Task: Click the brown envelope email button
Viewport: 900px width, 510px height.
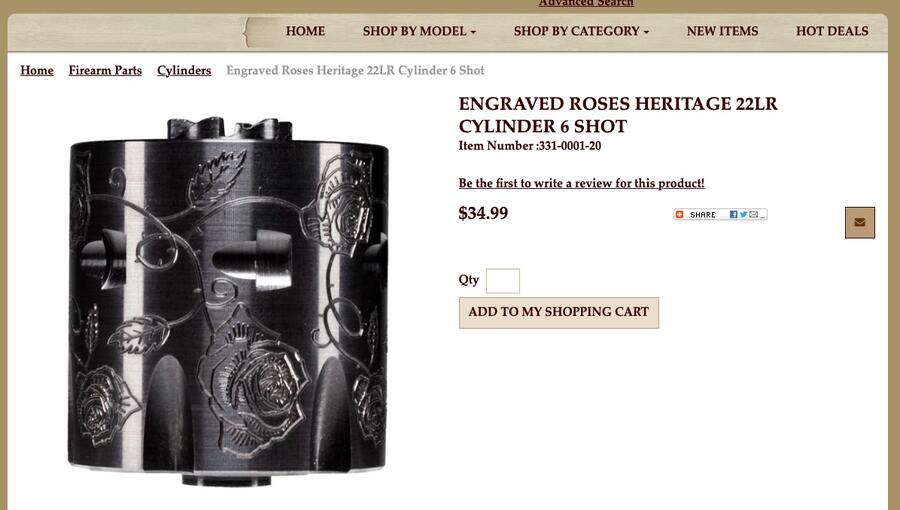Action: click(860, 223)
